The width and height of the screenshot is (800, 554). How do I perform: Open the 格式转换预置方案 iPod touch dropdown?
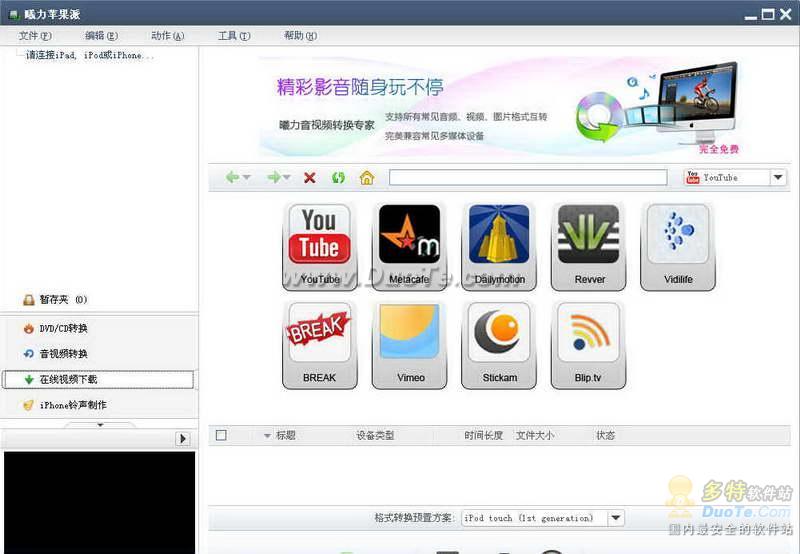tap(615, 518)
